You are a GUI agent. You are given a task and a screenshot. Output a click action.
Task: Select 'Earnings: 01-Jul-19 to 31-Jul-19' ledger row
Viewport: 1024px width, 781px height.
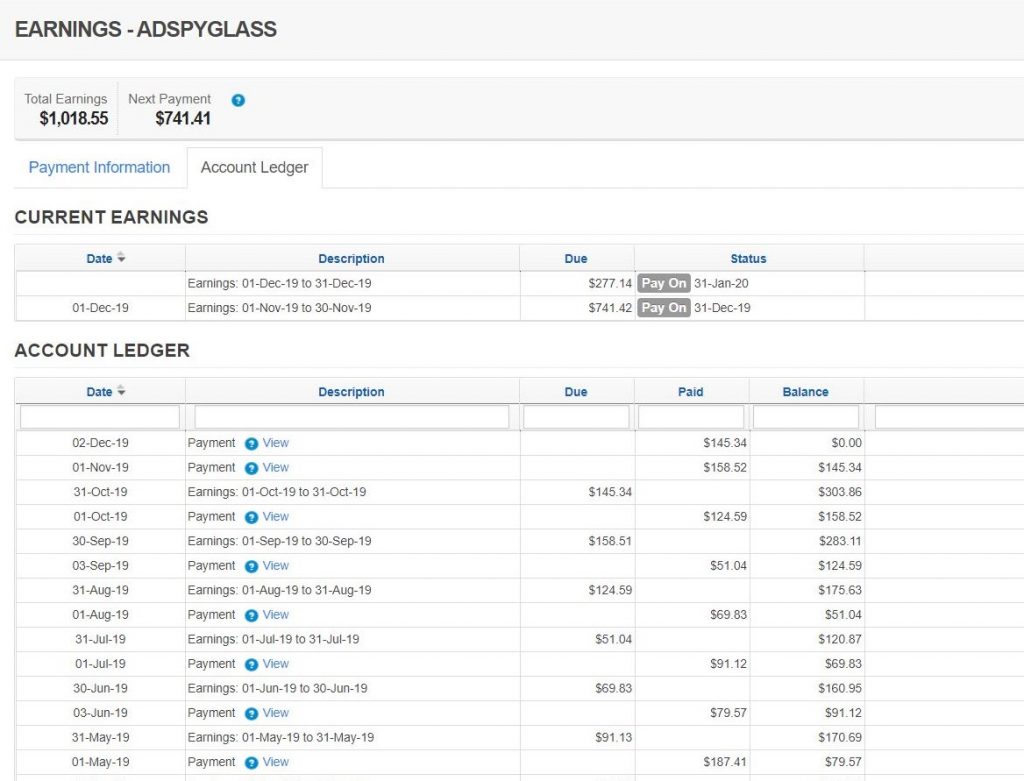[x=520, y=639]
